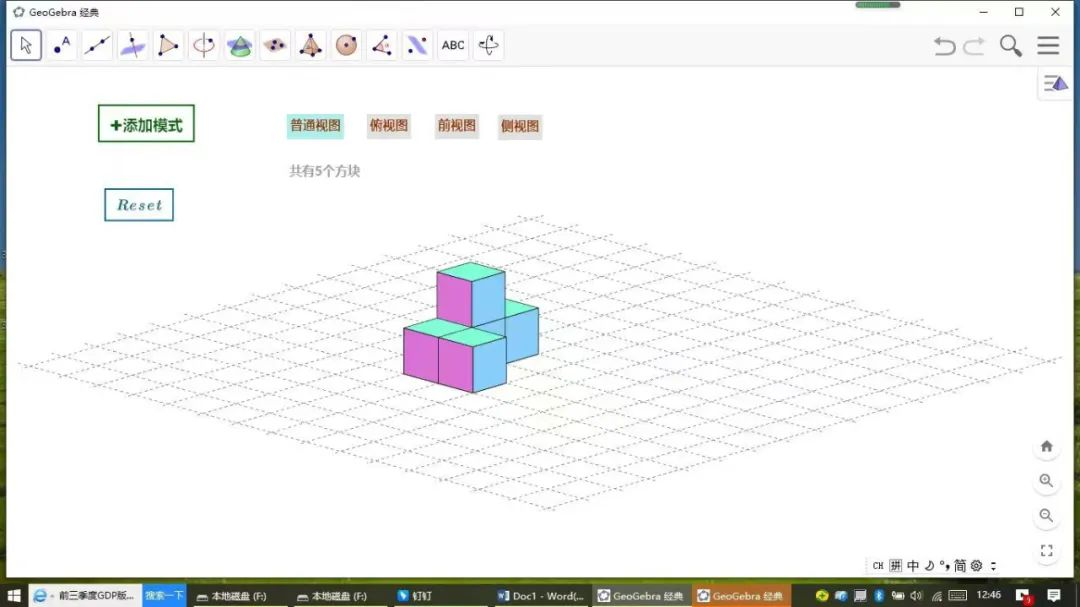Image resolution: width=1080 pixels, height=607 pixels.
Task: Switch to 侧视图 side view
Action: [x=520, y=127]
